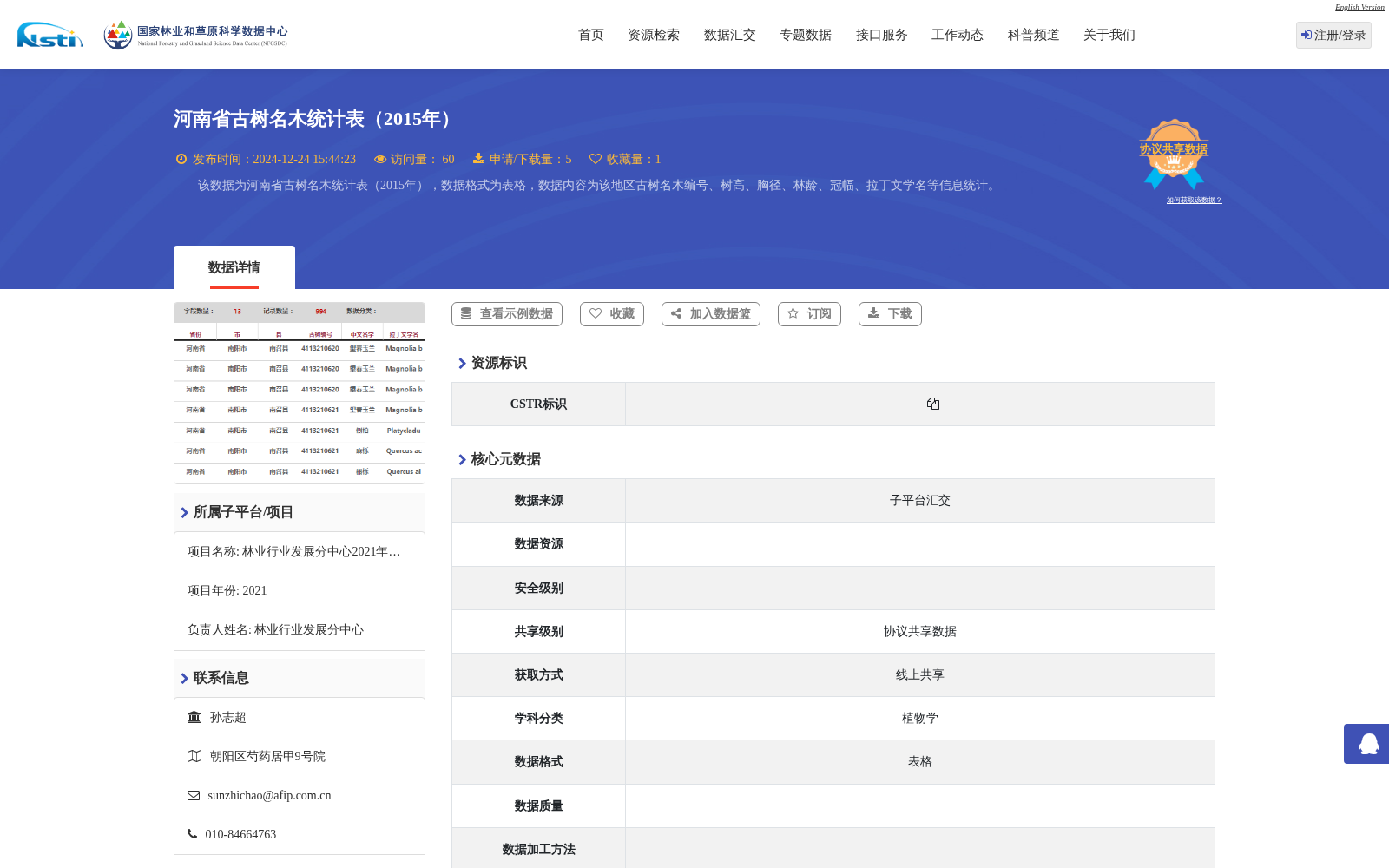Click the 国家林业和草原科学数据中心 logo

[x=195, y=35]
